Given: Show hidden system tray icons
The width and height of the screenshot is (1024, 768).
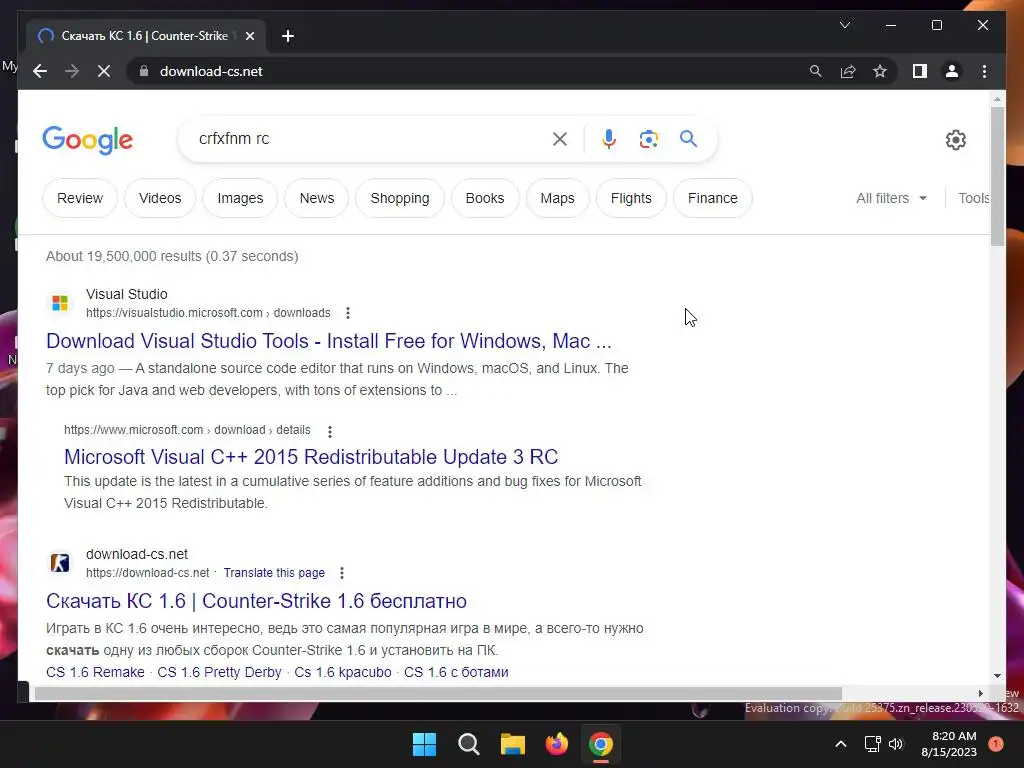Looking at the screenshot, I should click(840, 744).
